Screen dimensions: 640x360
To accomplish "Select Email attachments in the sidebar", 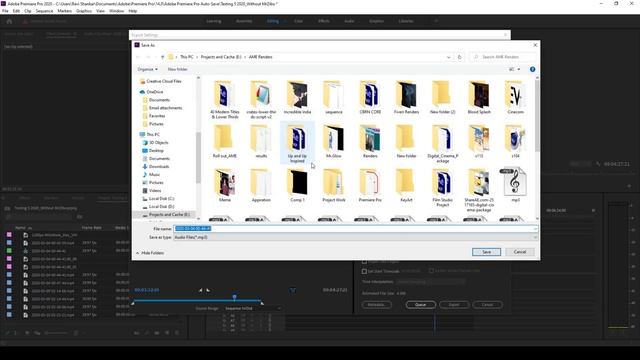I will pyautogui.click(x=162, y=108).
